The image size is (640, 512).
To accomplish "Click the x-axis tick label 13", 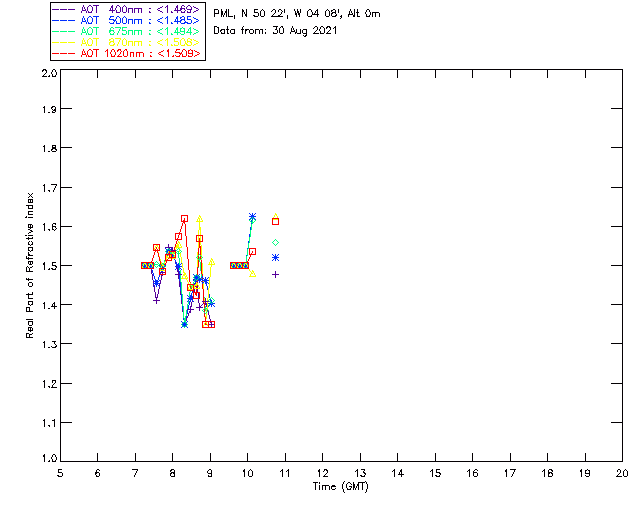I will 360,473.
